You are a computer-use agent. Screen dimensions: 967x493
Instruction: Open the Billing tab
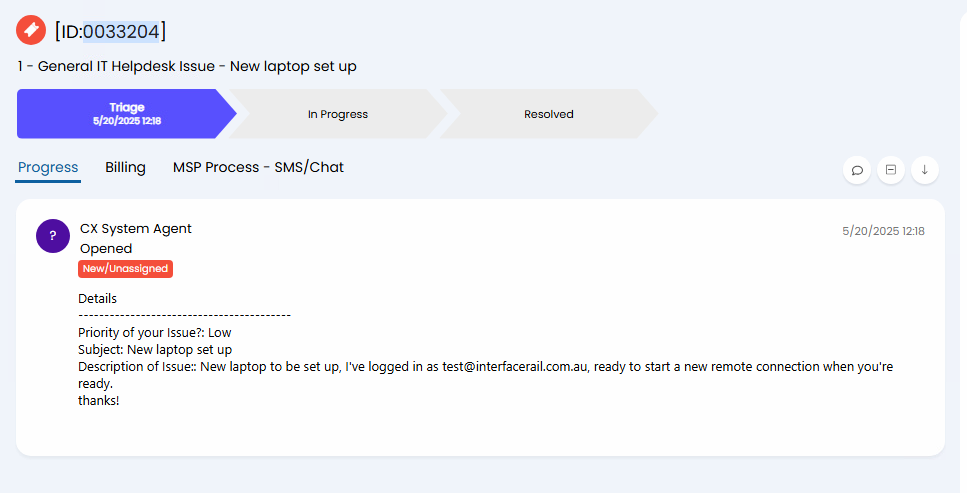(x=125, y=167)
